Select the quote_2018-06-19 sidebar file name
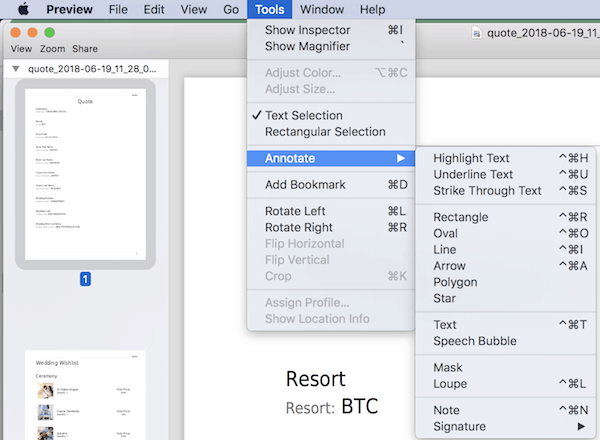 coord(92,69)
